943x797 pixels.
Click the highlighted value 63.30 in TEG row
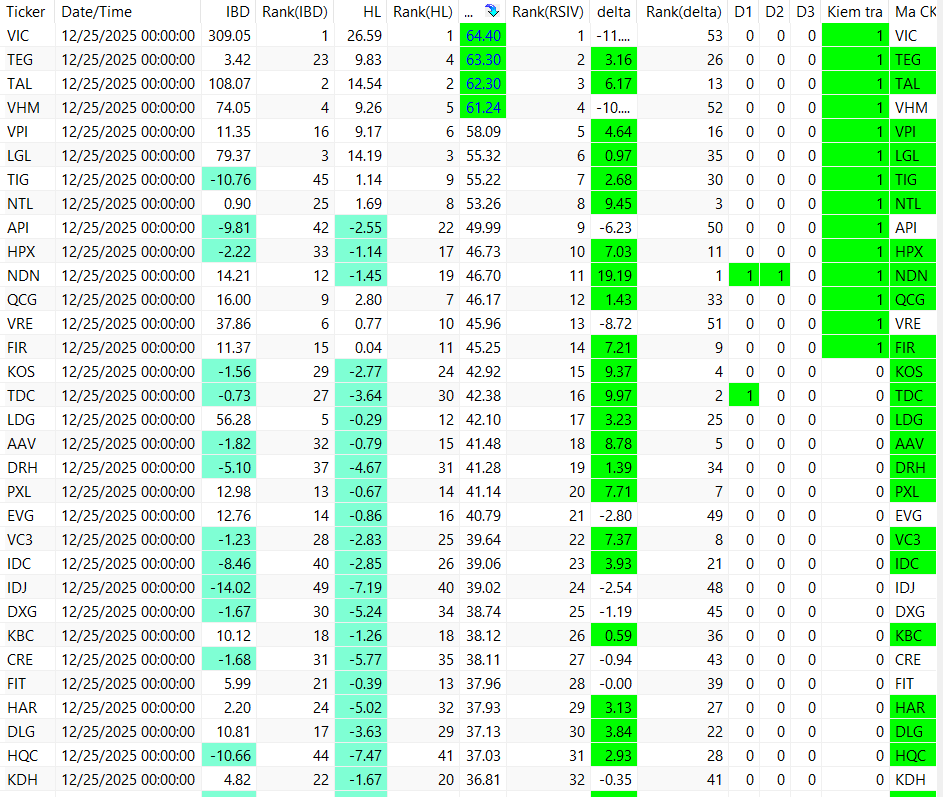[x=483, y=60]
